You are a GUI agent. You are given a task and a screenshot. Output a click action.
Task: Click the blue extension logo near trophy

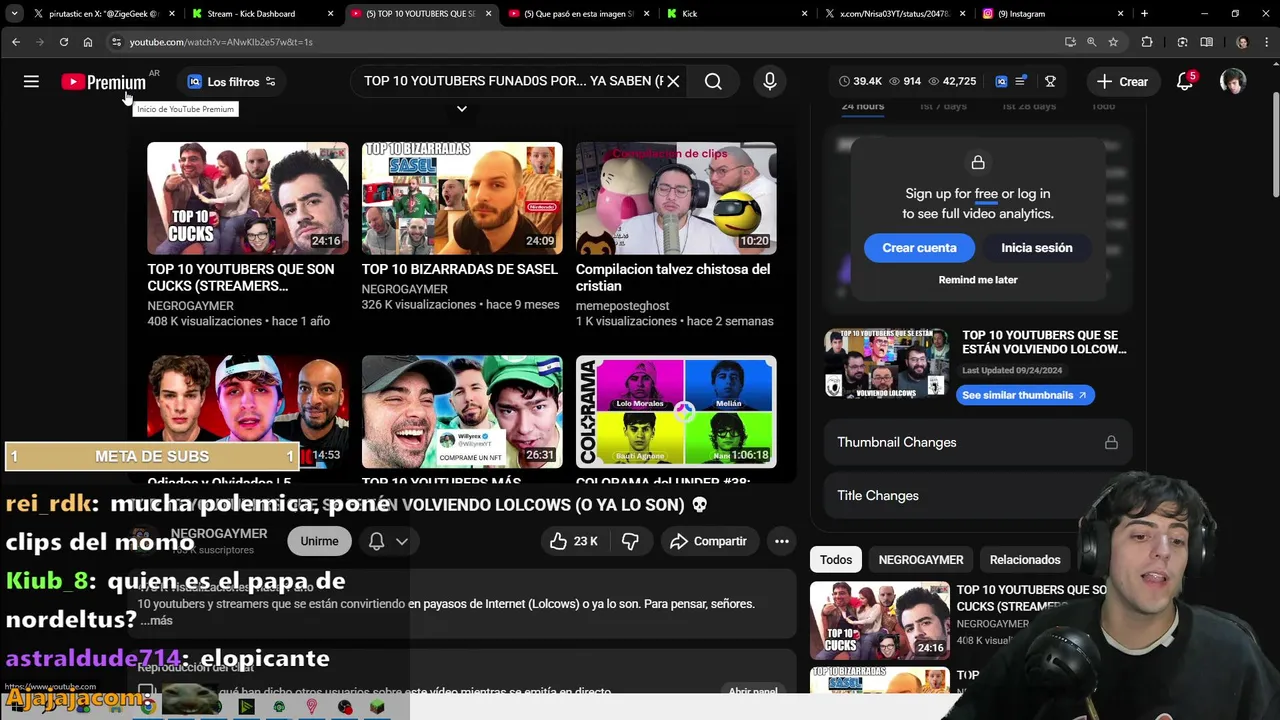tap(1001, 82)
